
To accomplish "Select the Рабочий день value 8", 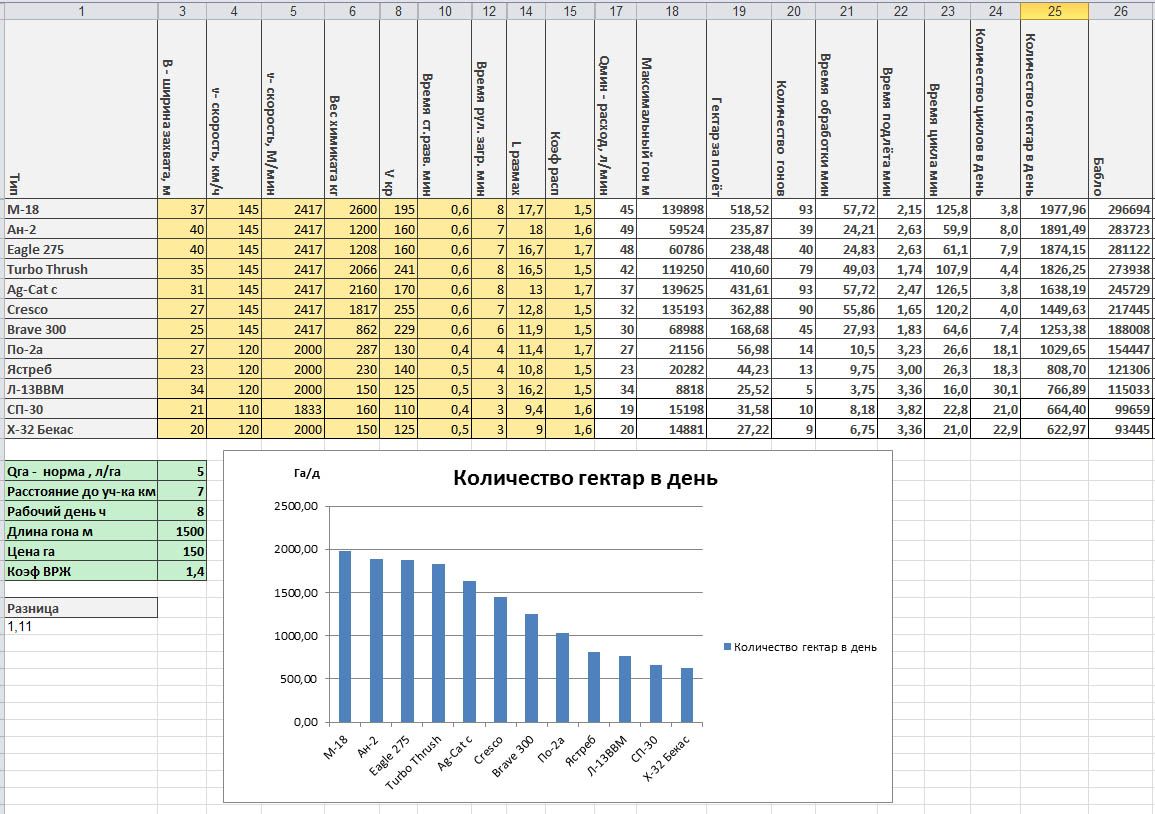I will point(182,511).
